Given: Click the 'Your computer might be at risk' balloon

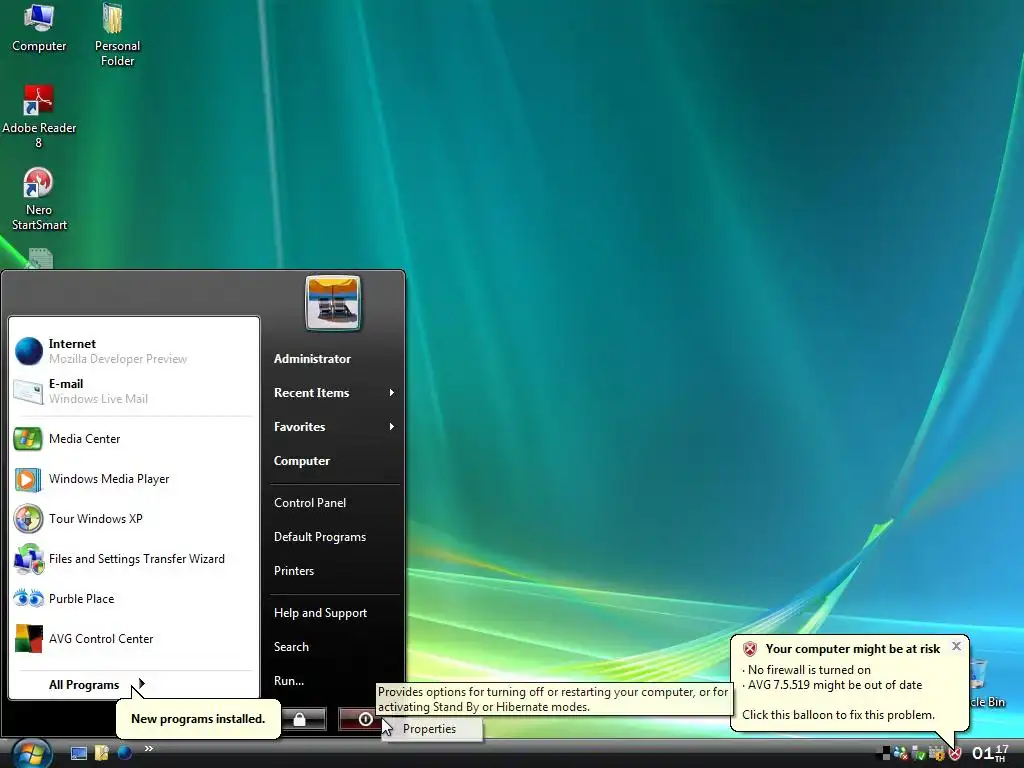Looking at the screenshot, I should 849,683.
